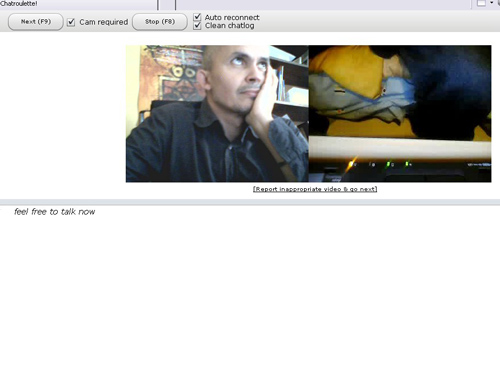Click the Next (F9) button
This screenshot has height=377, width=500.
(x=36, y=22)
